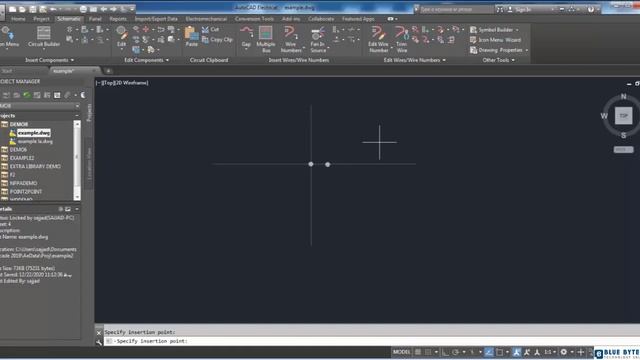Image resolution: width=640 pixels, height=360 pixels.
Task: Open the Conversion Tools ribbon tab
Action: point(254,19)
